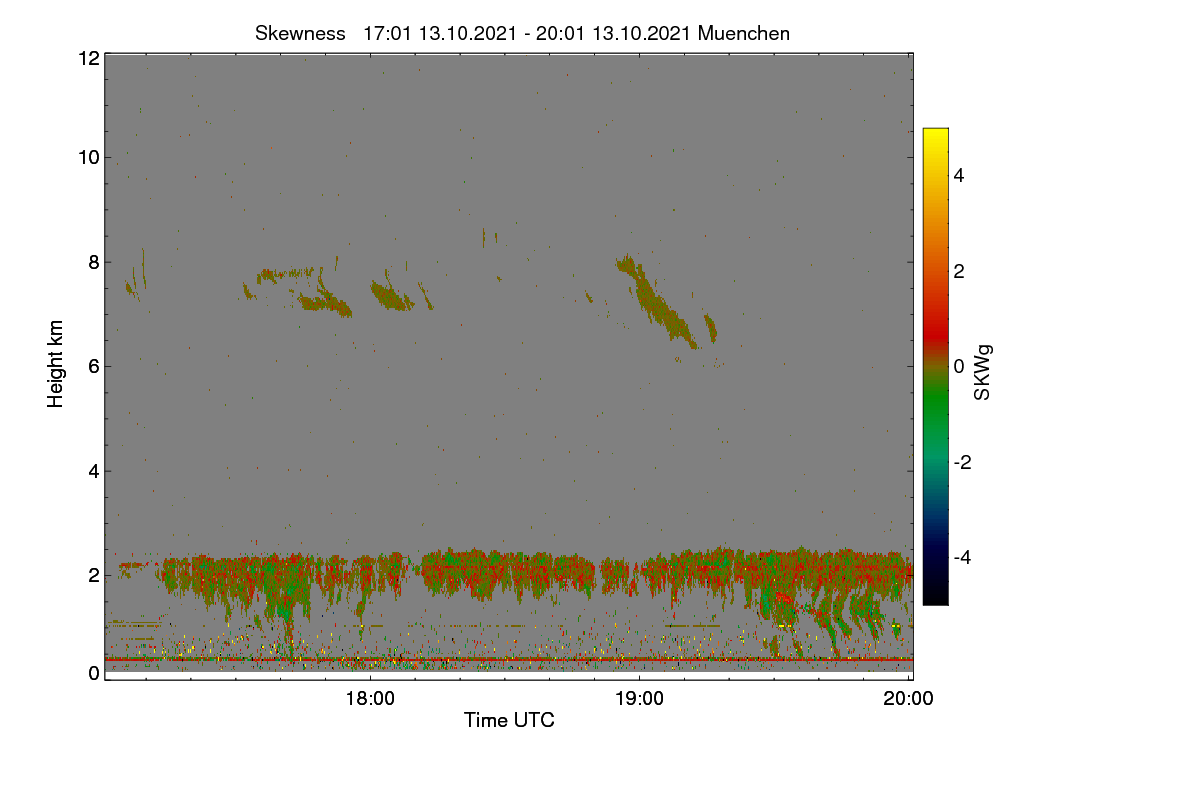1200x800 pixels.
Task: Click the colorbar tick label -4
Action: 962,557
